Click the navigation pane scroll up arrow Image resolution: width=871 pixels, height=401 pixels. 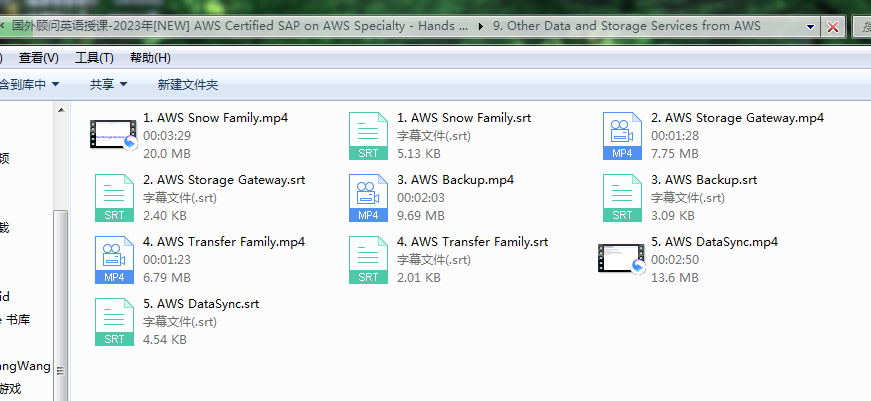[61, 110]
